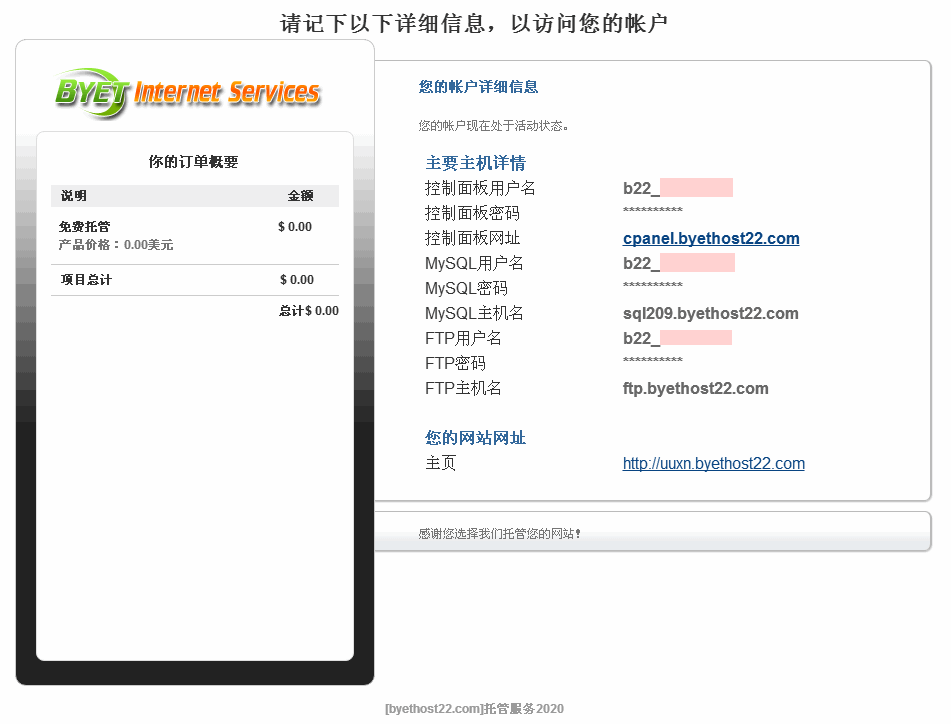Click the MySQL用户名 label
The height and width of the screenshot is (724, 951).
pyautogui.click(x=474, y=263)
